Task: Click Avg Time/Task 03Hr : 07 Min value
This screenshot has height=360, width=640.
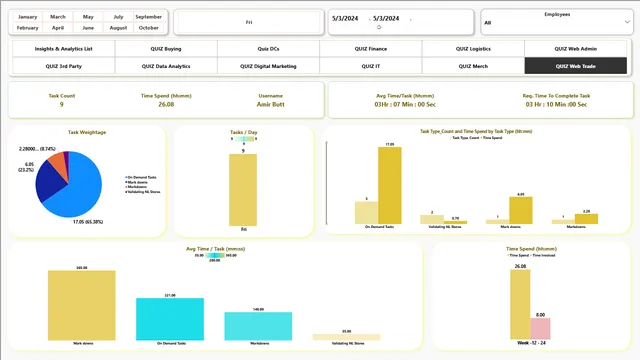Action: tap(405, 104)
